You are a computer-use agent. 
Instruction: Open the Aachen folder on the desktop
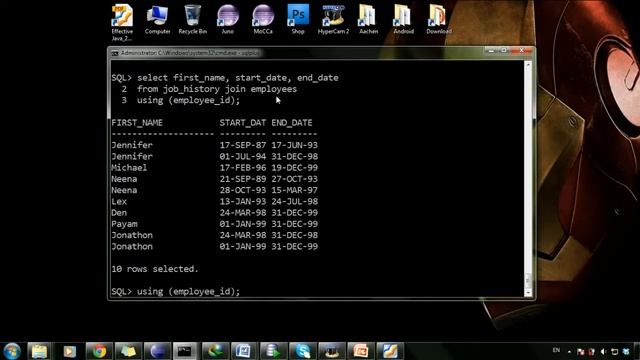click(x=368, y=19)
